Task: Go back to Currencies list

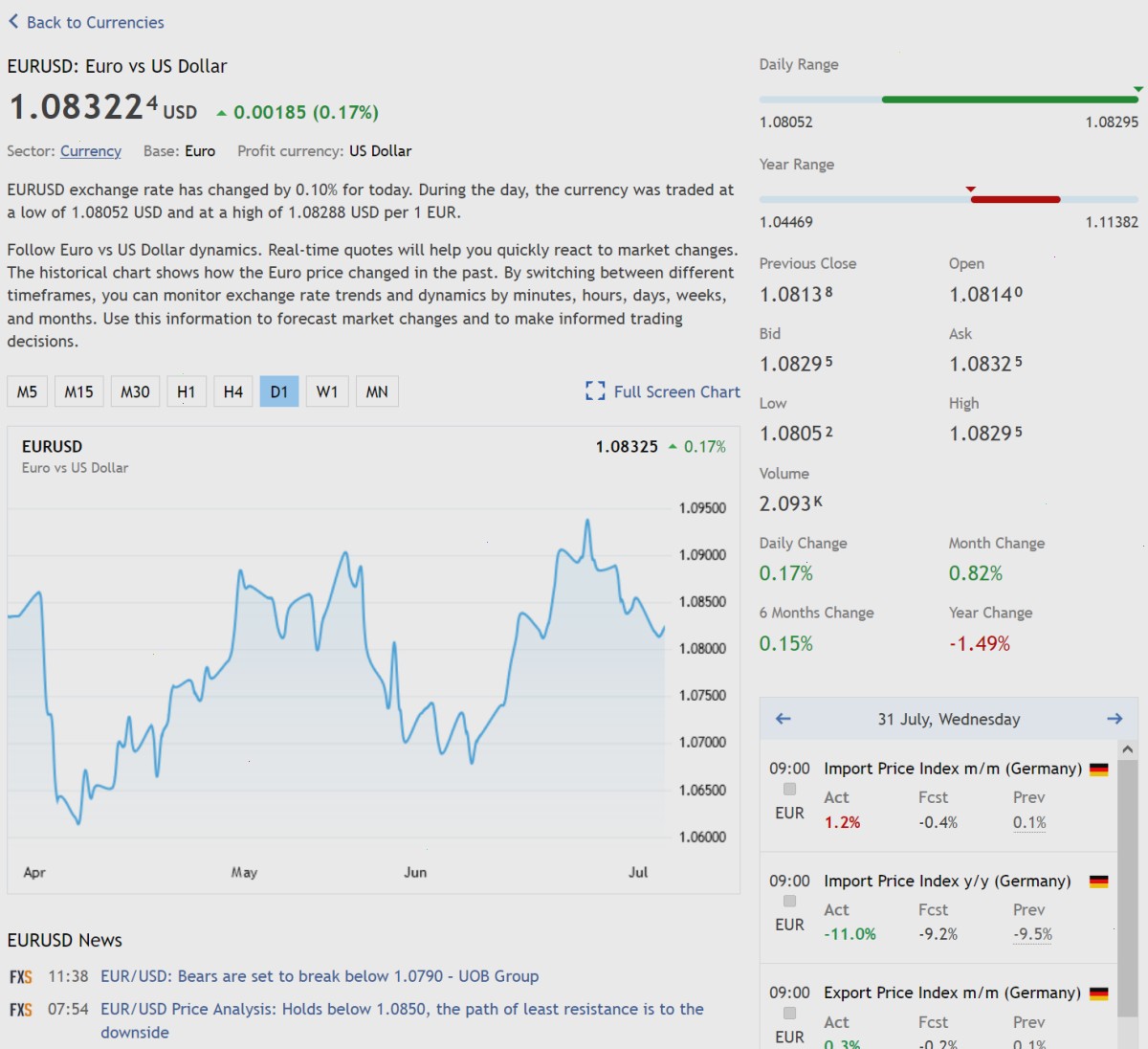Action: 86,22
